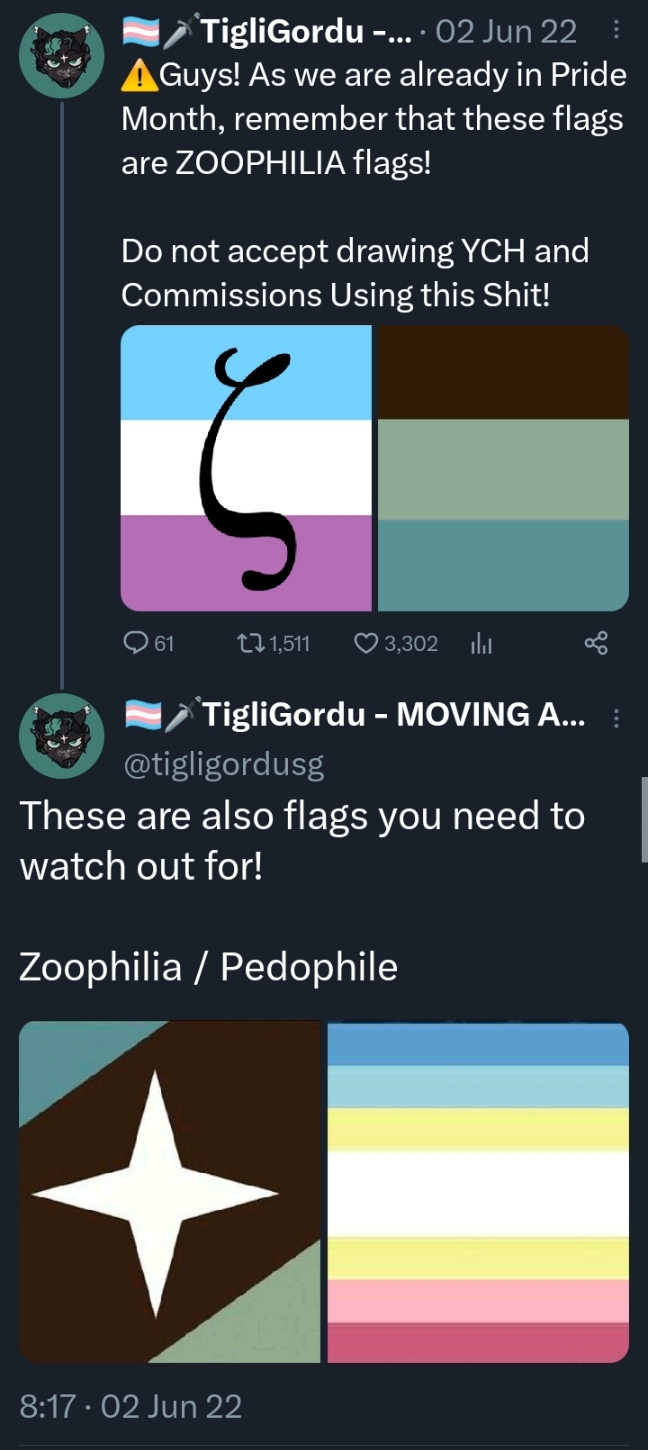Open more options on the second tweet
This screenshot has width=648, height=1450.
pos(615,718)
